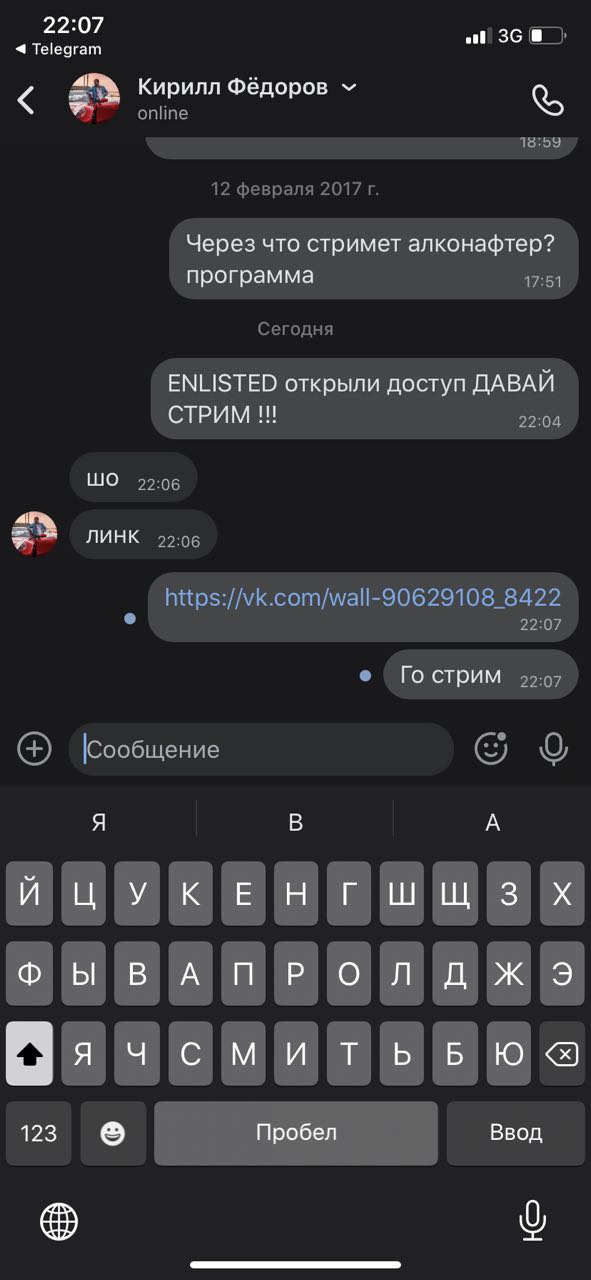Return to Telegram via status bar
This screenshot has height=1280, width=591.
click(x=58, y=49)
